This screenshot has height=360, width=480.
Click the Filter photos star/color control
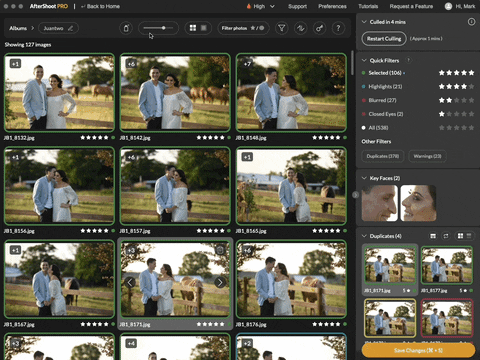click(x=243, y=28)
